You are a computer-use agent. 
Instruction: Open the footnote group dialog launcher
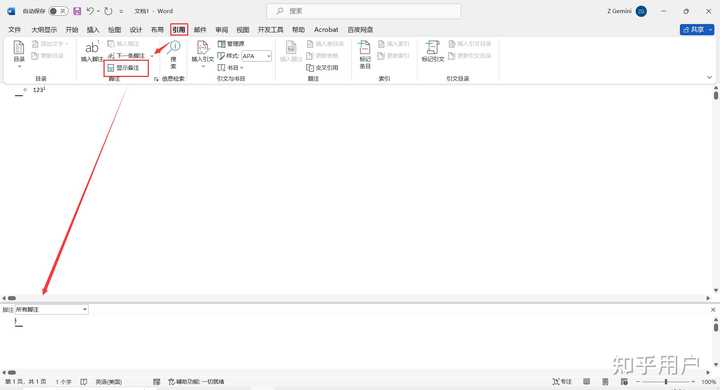(x=156, y=79)
